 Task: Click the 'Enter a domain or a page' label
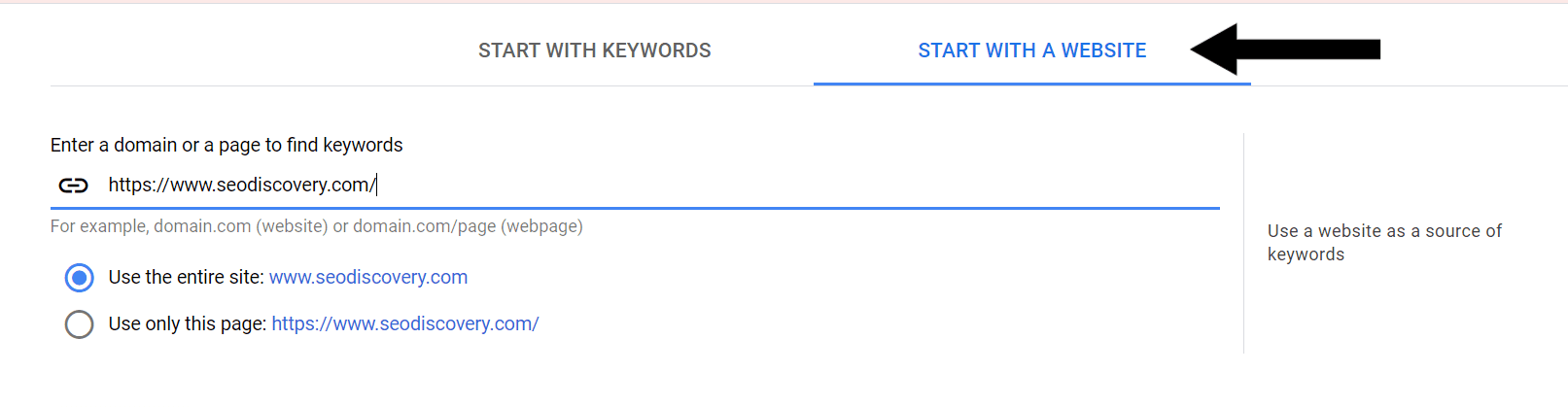[226, 145]
